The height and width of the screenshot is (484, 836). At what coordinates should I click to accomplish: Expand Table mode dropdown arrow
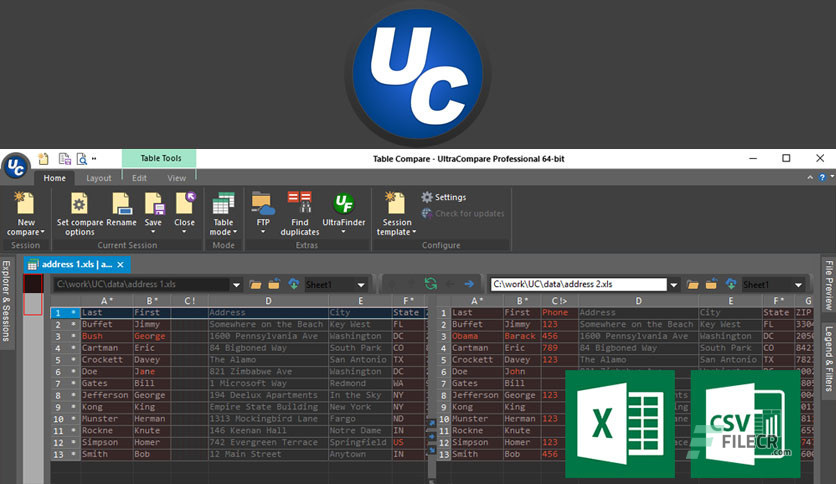(x=235, y=232)
